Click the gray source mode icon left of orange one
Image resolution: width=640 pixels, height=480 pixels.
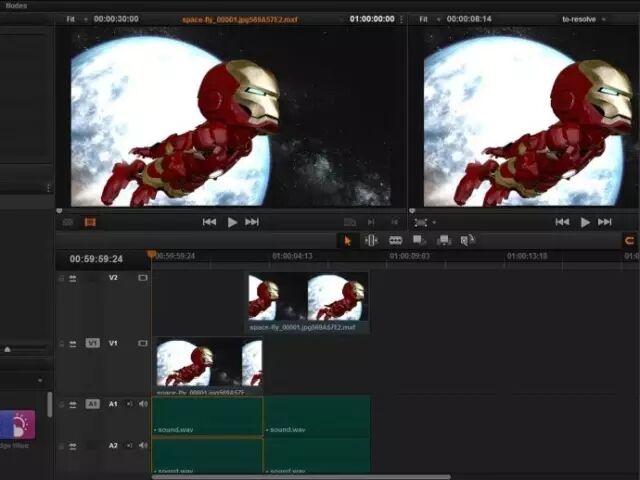click(x=68, y=222)
